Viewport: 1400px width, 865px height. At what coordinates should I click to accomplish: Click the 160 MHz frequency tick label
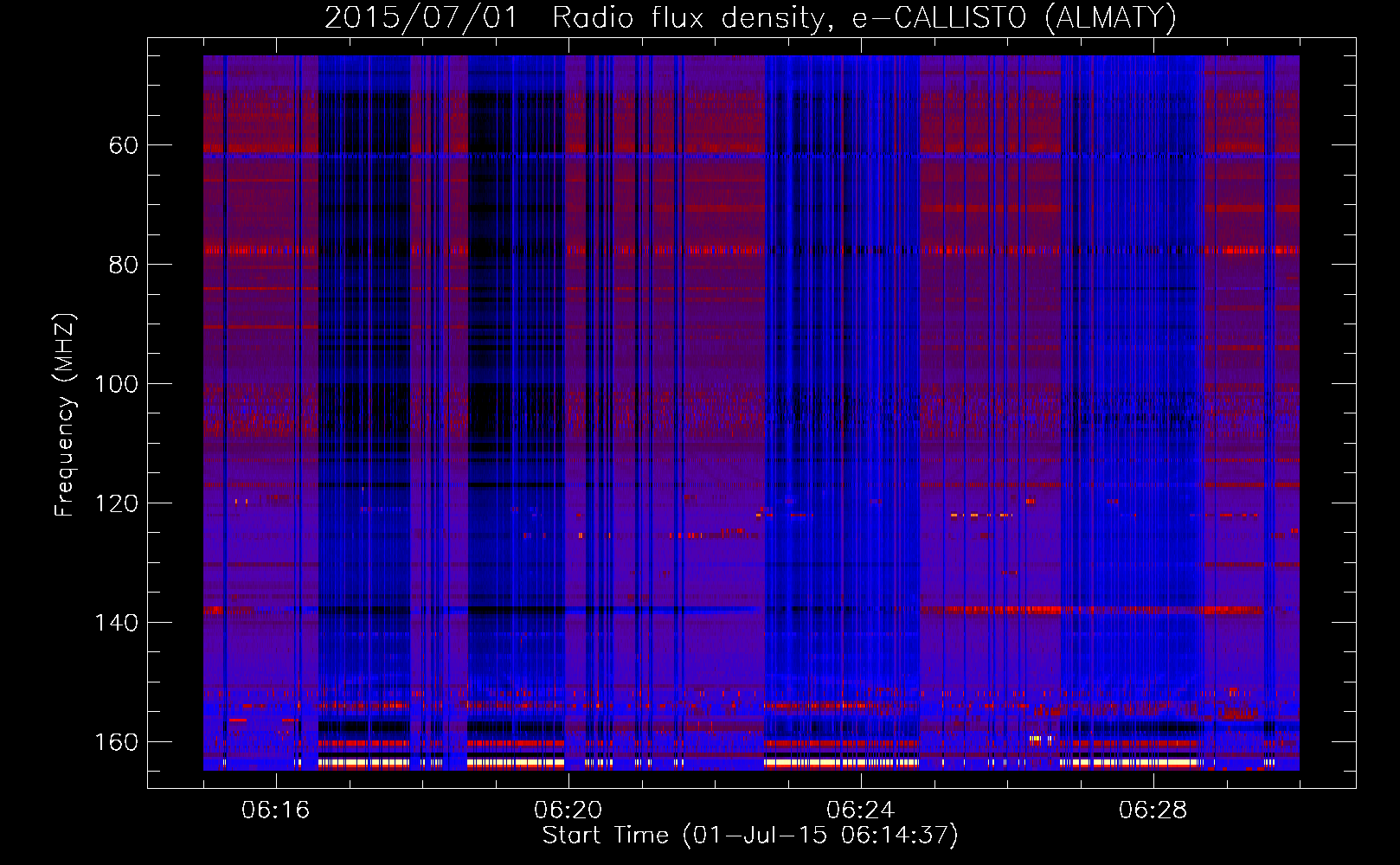pyautogui.click(x=116, y=742)
